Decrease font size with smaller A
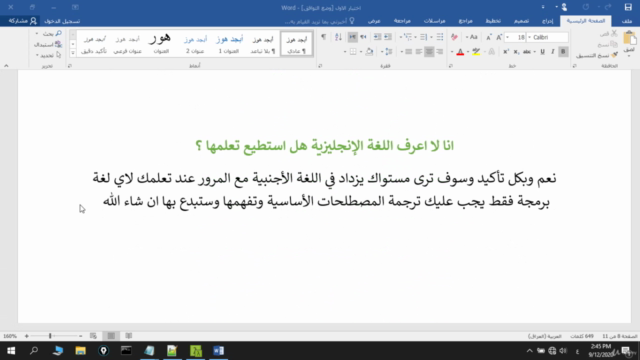Screen dimensions: 640x360 (x=489, y=37)
